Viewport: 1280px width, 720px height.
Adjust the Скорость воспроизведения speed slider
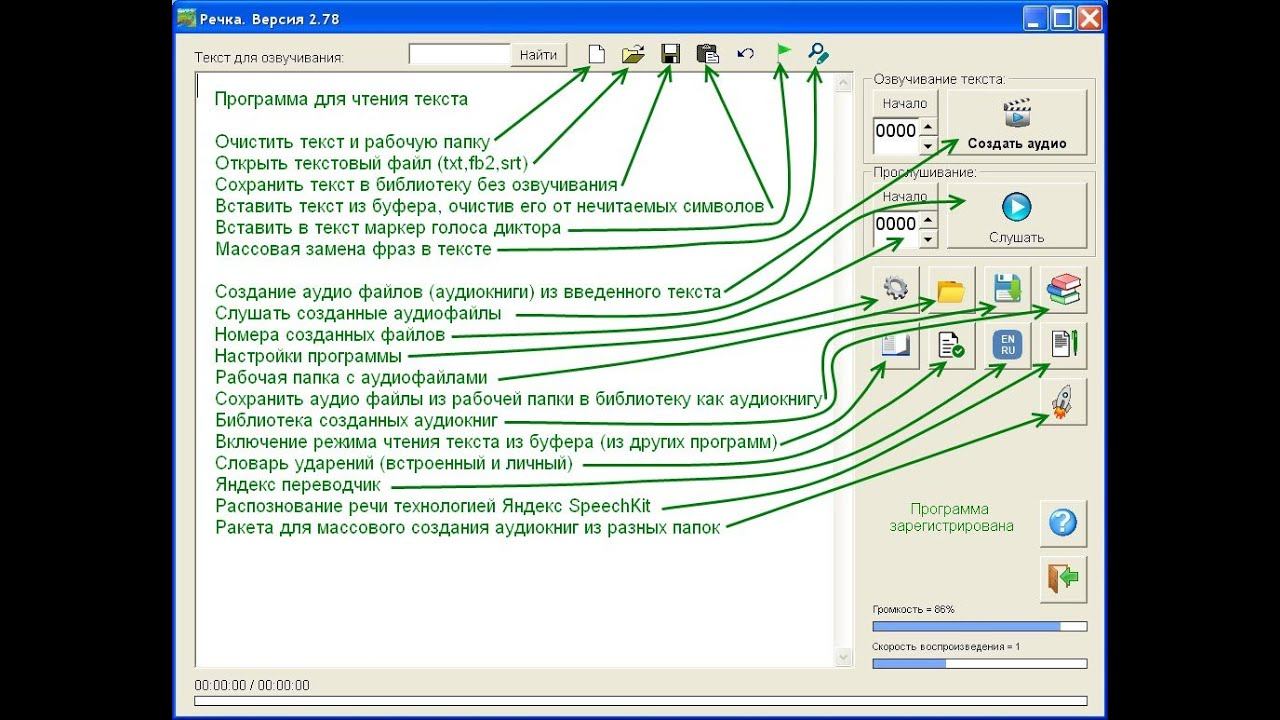(979, 663)
